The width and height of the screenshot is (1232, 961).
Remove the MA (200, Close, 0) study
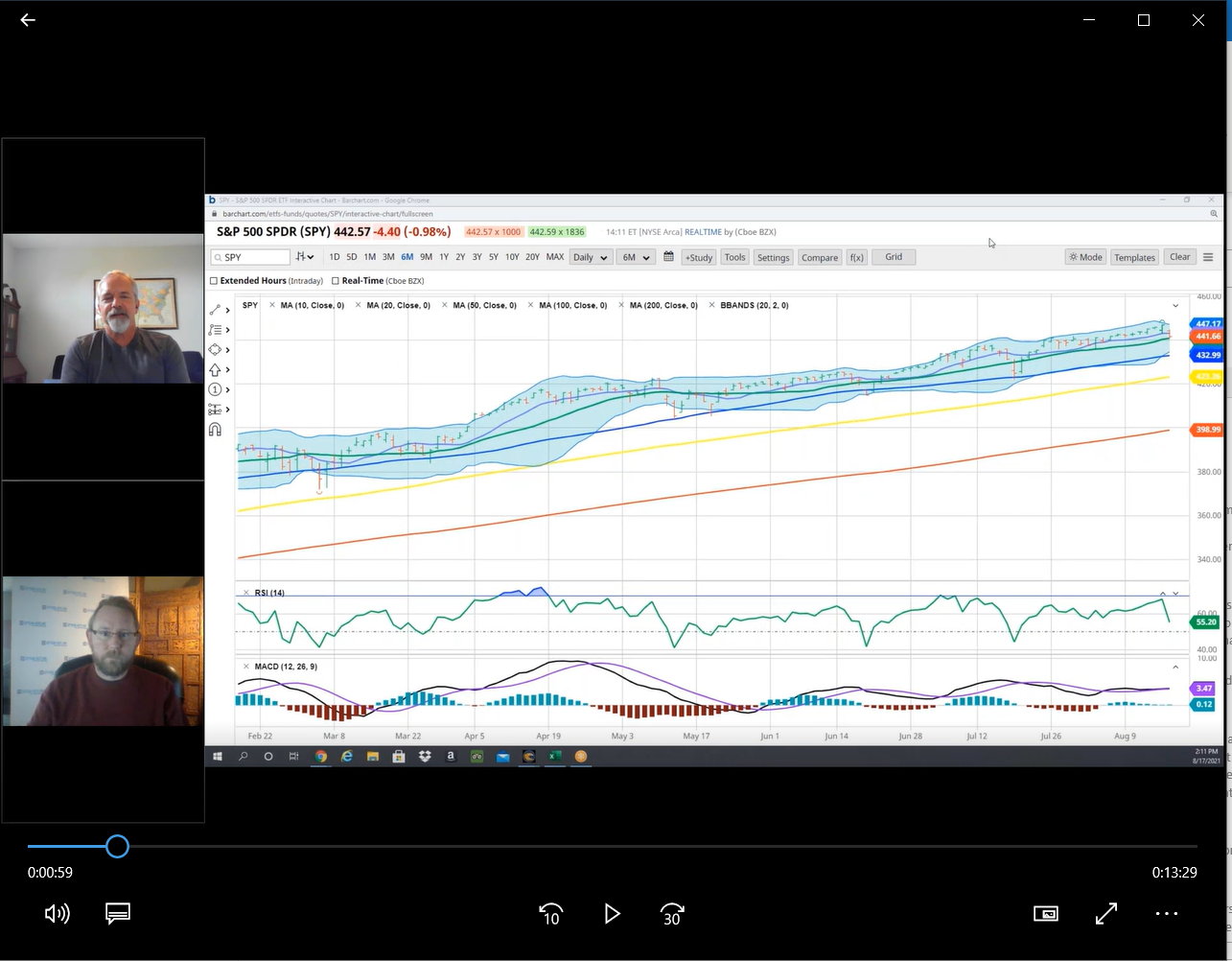621,305
